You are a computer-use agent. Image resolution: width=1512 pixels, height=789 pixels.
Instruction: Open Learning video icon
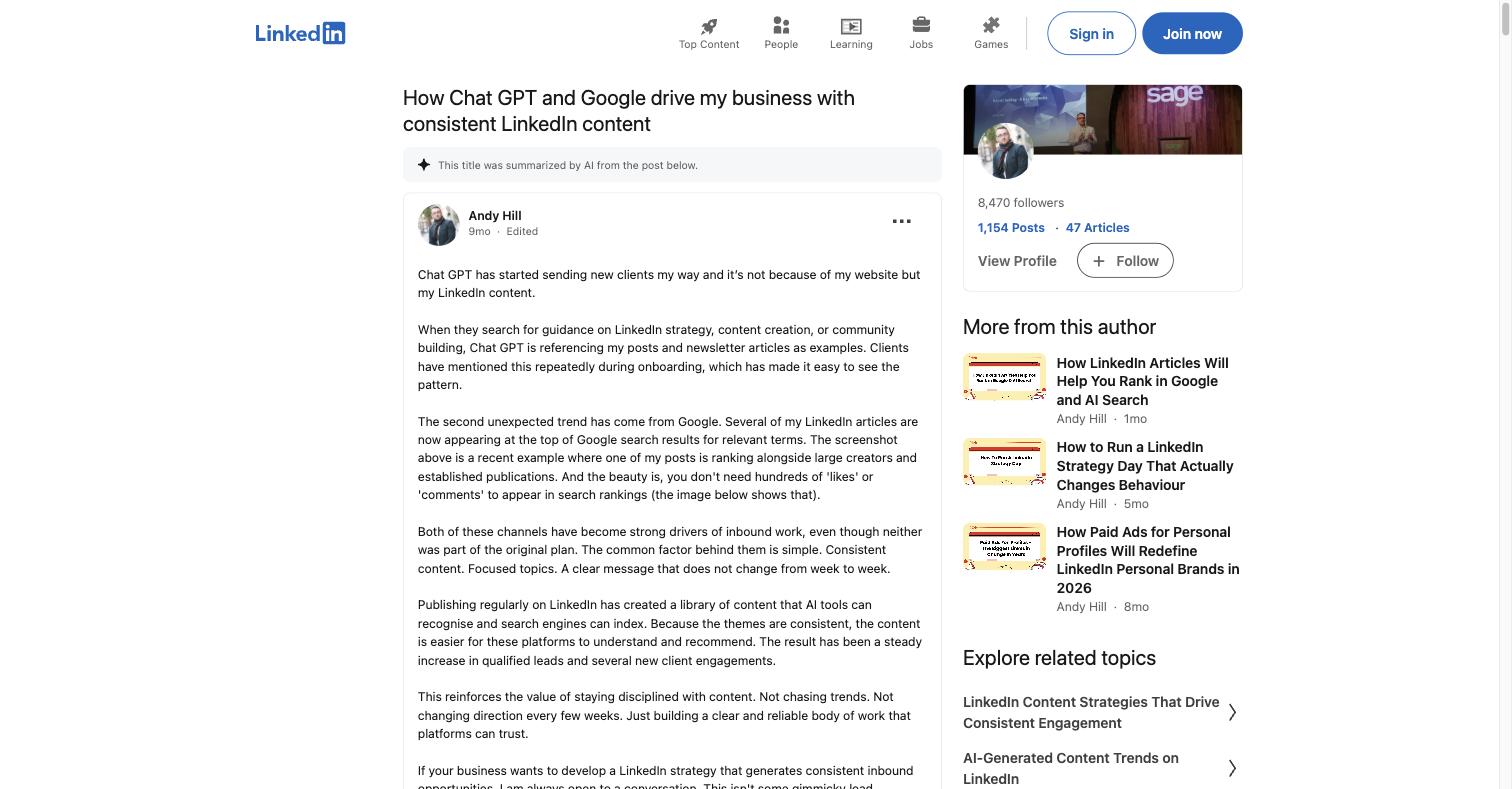[851, 26]
